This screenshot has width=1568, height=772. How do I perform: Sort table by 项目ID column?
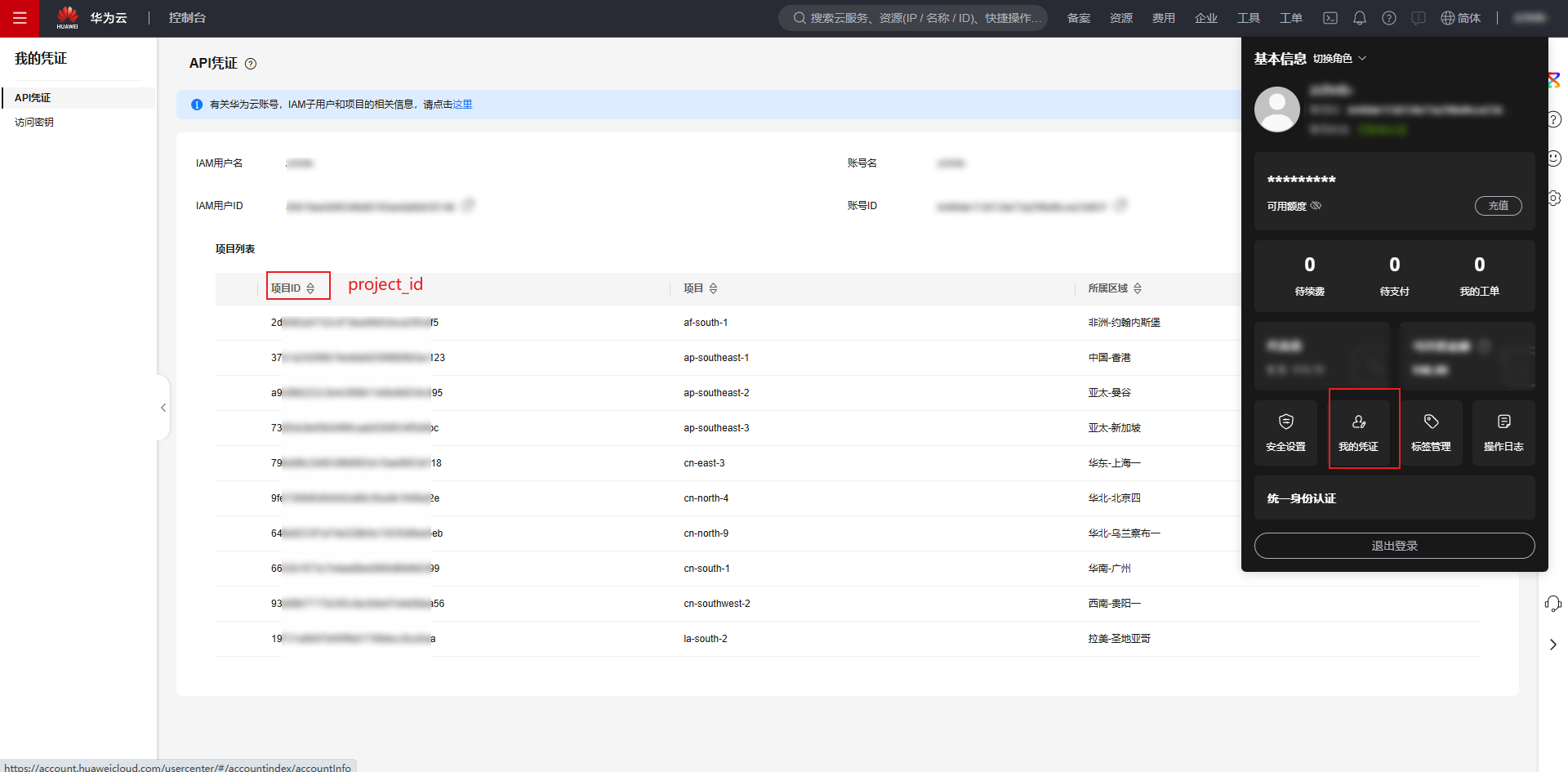coord(310,288)
